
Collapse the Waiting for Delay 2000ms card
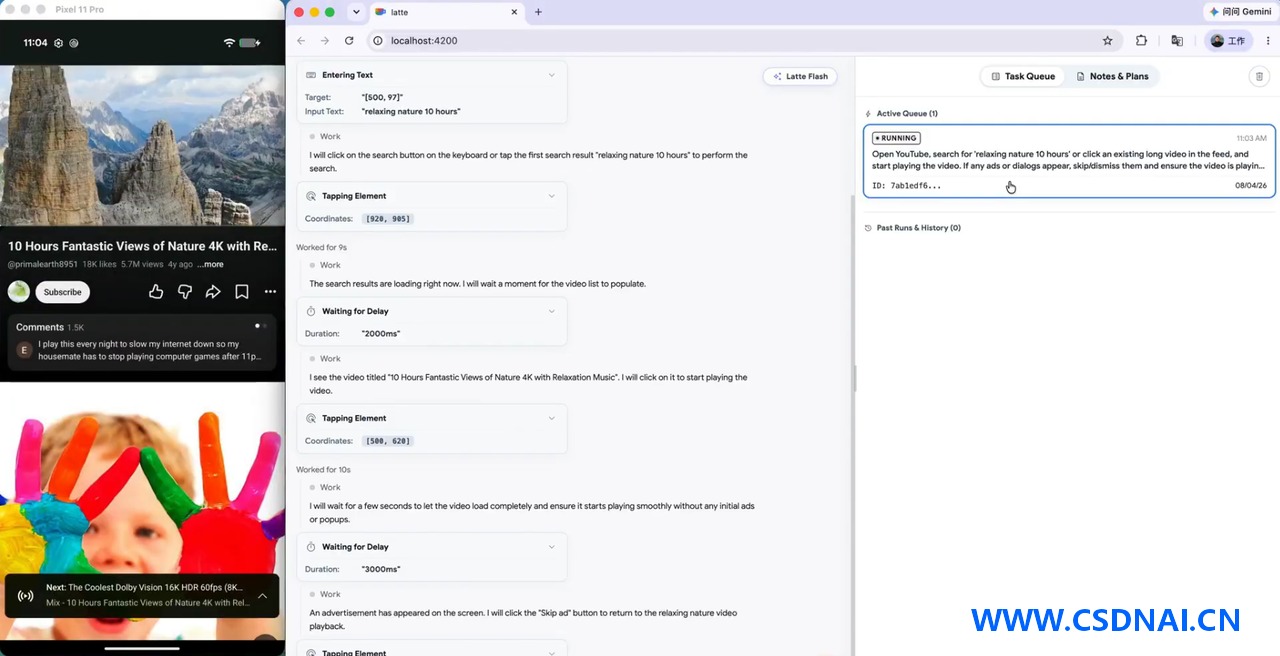[551, 311]
